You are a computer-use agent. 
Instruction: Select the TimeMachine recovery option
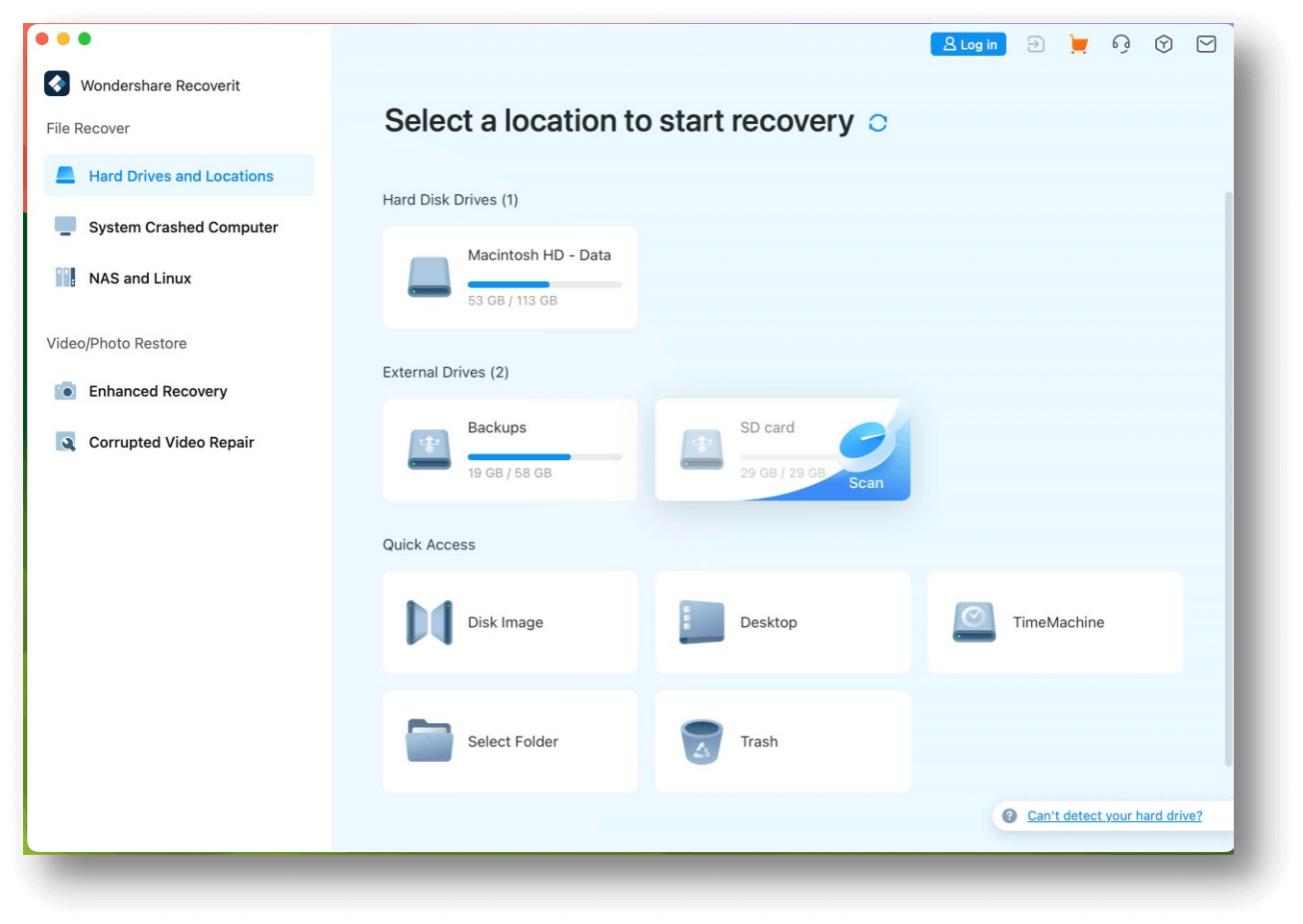(1054, 622)
